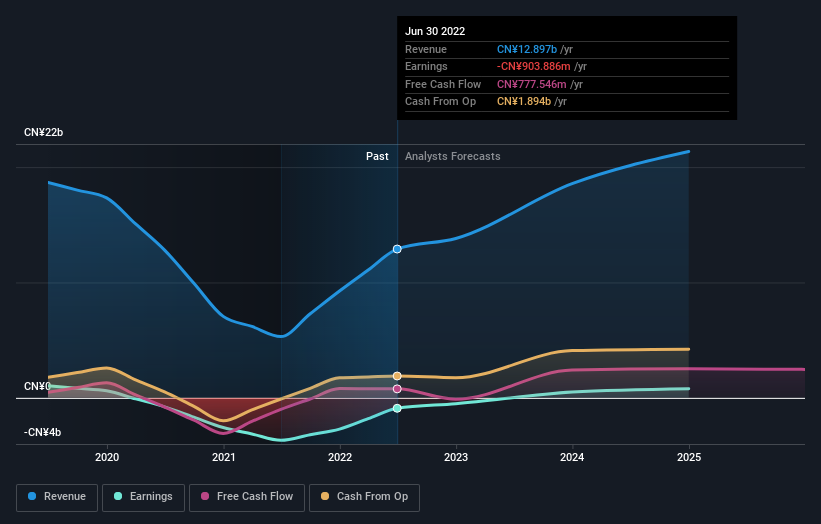This screenshot has height=524, width=821.
Task: Click the pink Free Cash Flow legend dot
Action: 205,496
